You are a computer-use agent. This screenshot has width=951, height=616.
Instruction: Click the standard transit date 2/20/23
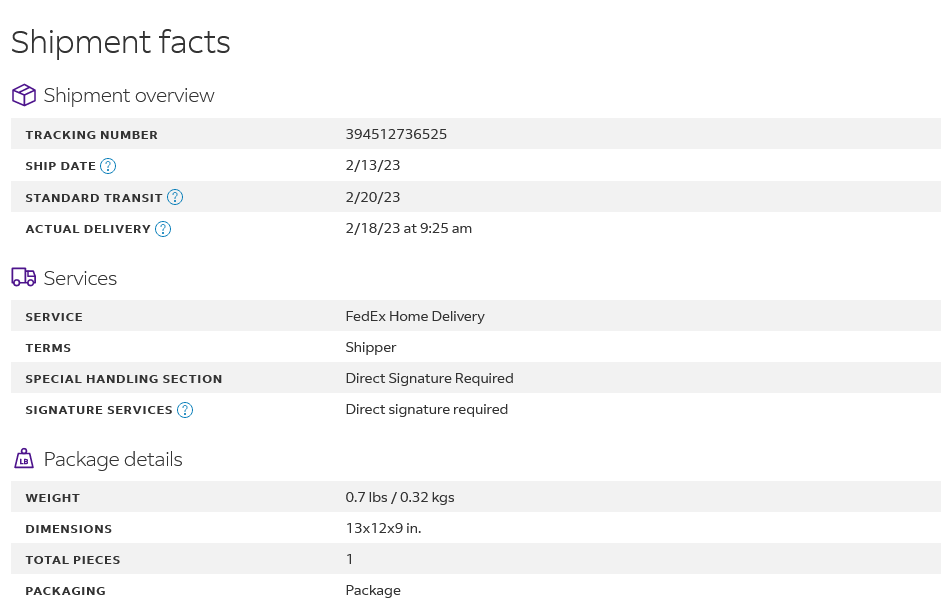click(x=372, y=197)
